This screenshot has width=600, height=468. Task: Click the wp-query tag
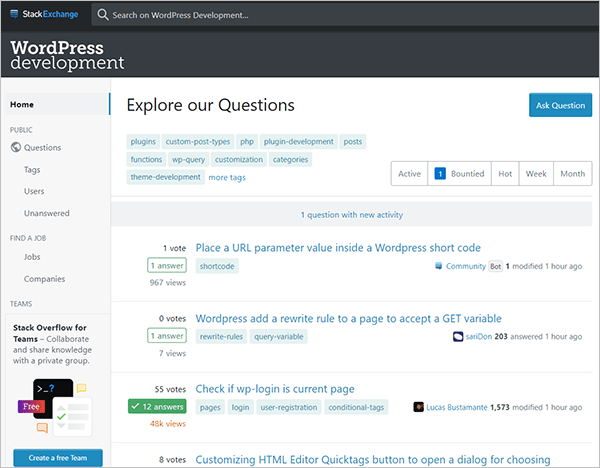188,160
